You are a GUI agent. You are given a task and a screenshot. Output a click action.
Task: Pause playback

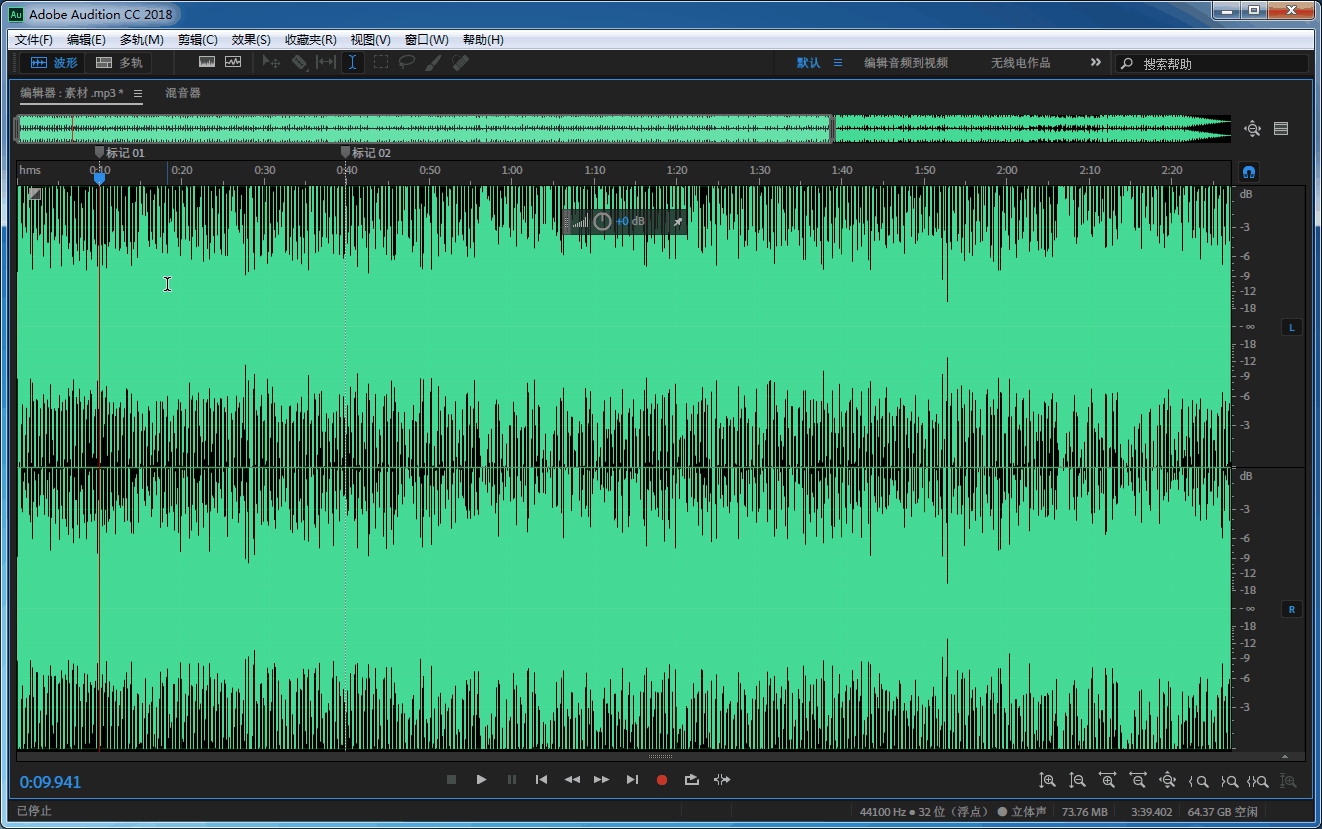511,780
